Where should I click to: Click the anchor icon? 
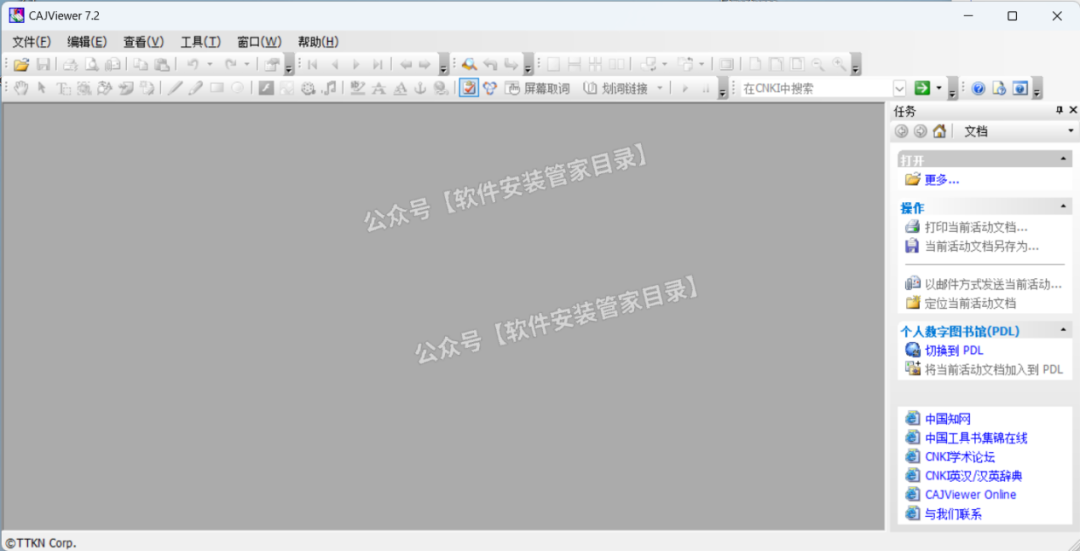coord(420,88)
